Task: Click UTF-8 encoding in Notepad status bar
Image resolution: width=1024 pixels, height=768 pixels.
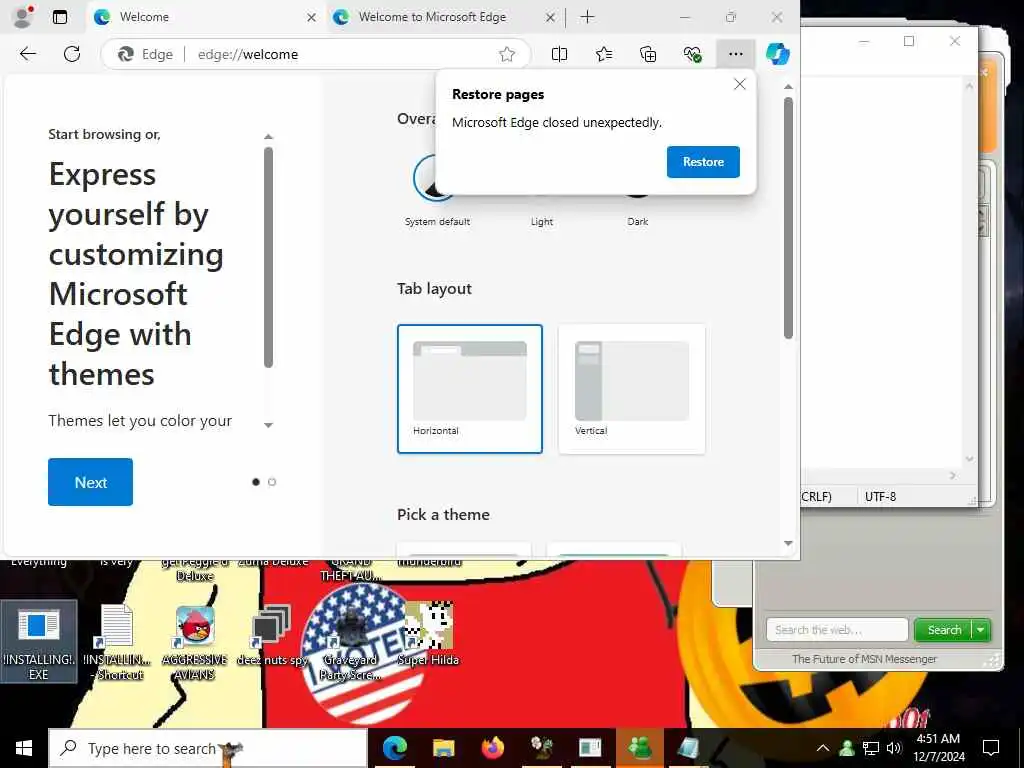Action: (880, 497)
